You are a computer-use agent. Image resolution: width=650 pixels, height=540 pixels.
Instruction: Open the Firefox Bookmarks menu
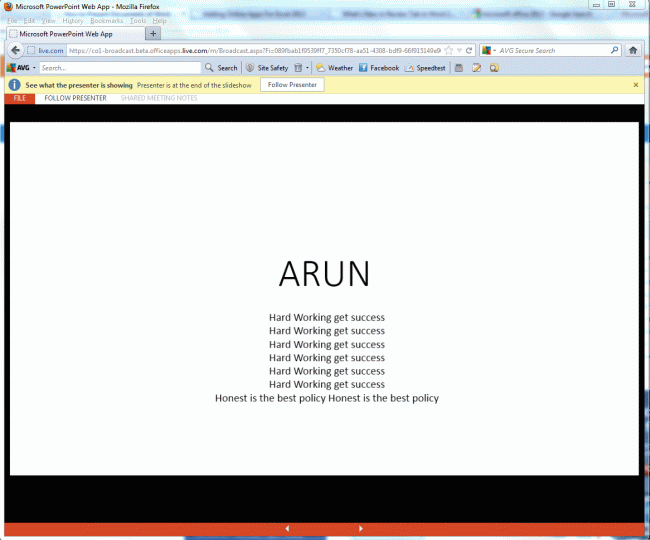(x=107, y=21)
